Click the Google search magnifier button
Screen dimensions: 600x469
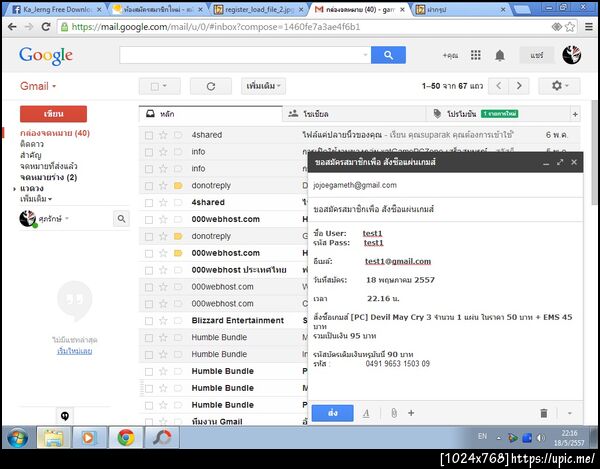(x=388, y=55)
